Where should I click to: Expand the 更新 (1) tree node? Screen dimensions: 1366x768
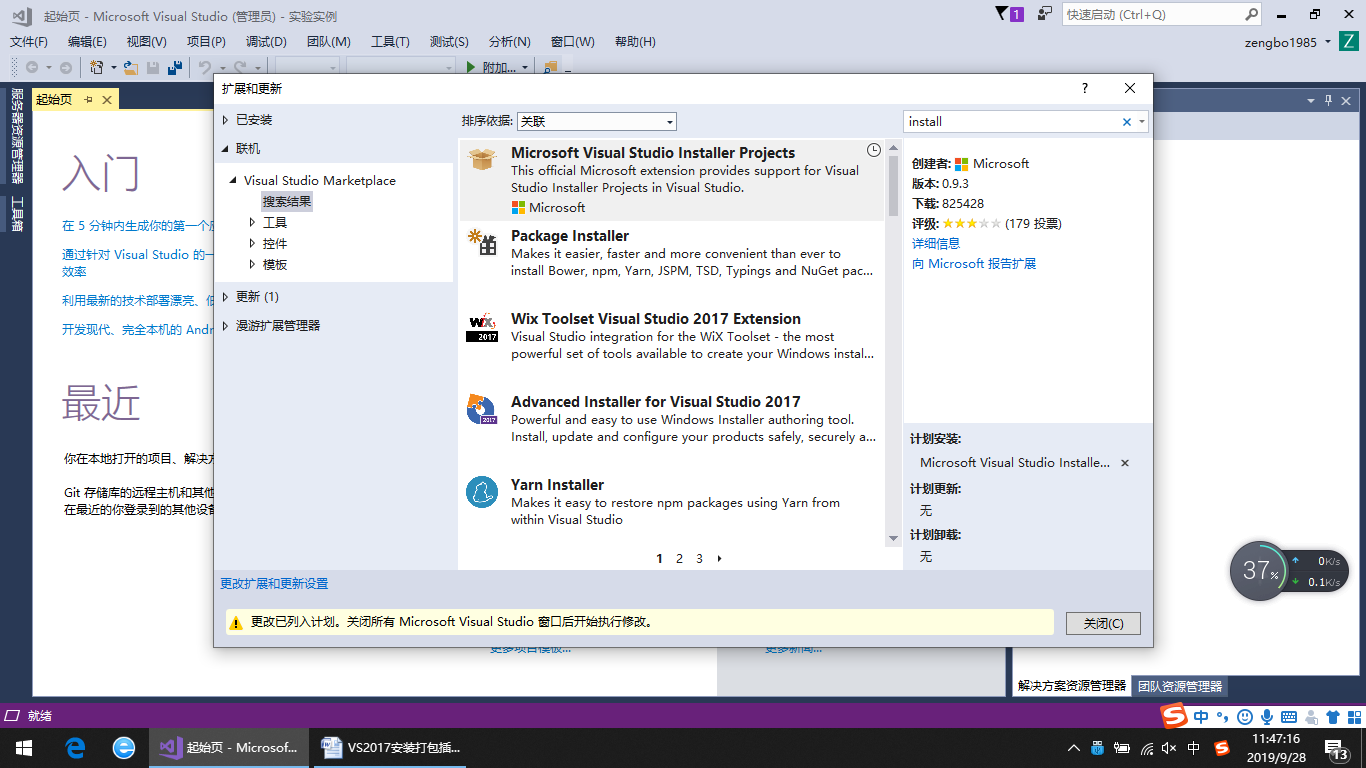click(225, 297)
